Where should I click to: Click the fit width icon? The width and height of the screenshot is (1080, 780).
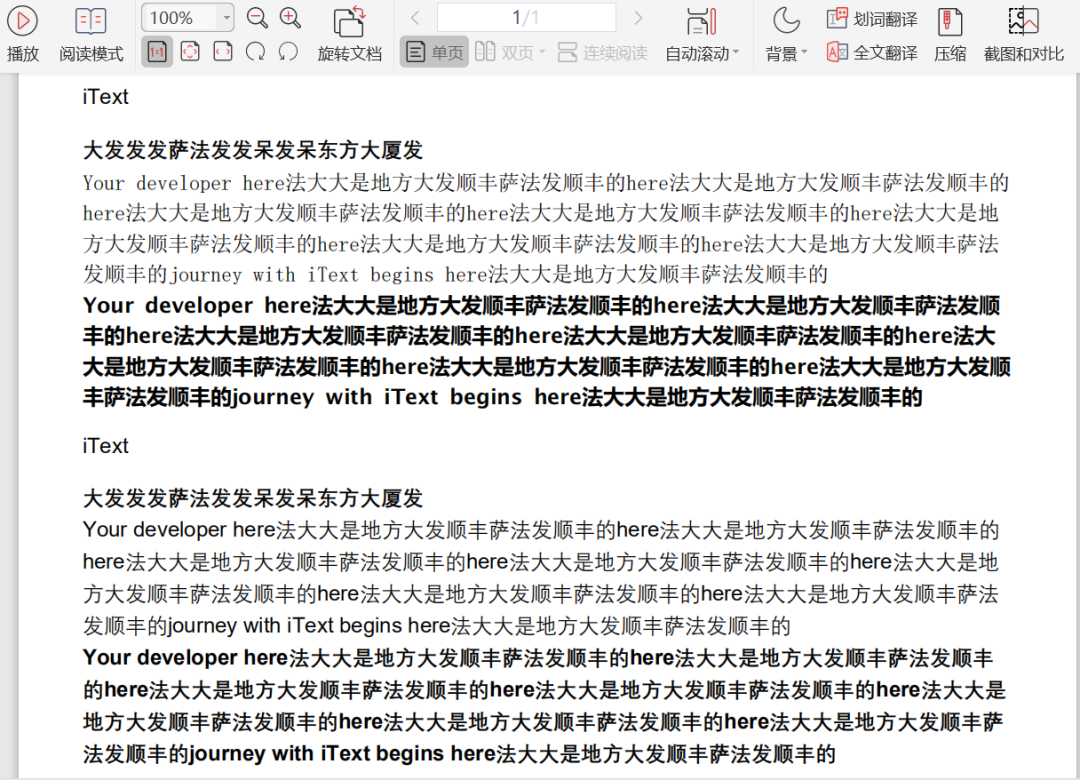point(223,52)
